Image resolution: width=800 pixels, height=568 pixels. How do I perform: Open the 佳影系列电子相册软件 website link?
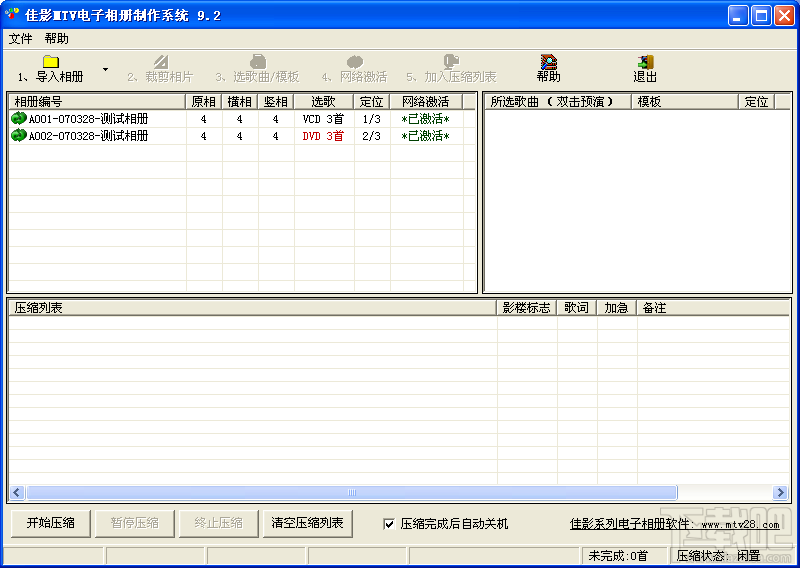coord(674,524)
